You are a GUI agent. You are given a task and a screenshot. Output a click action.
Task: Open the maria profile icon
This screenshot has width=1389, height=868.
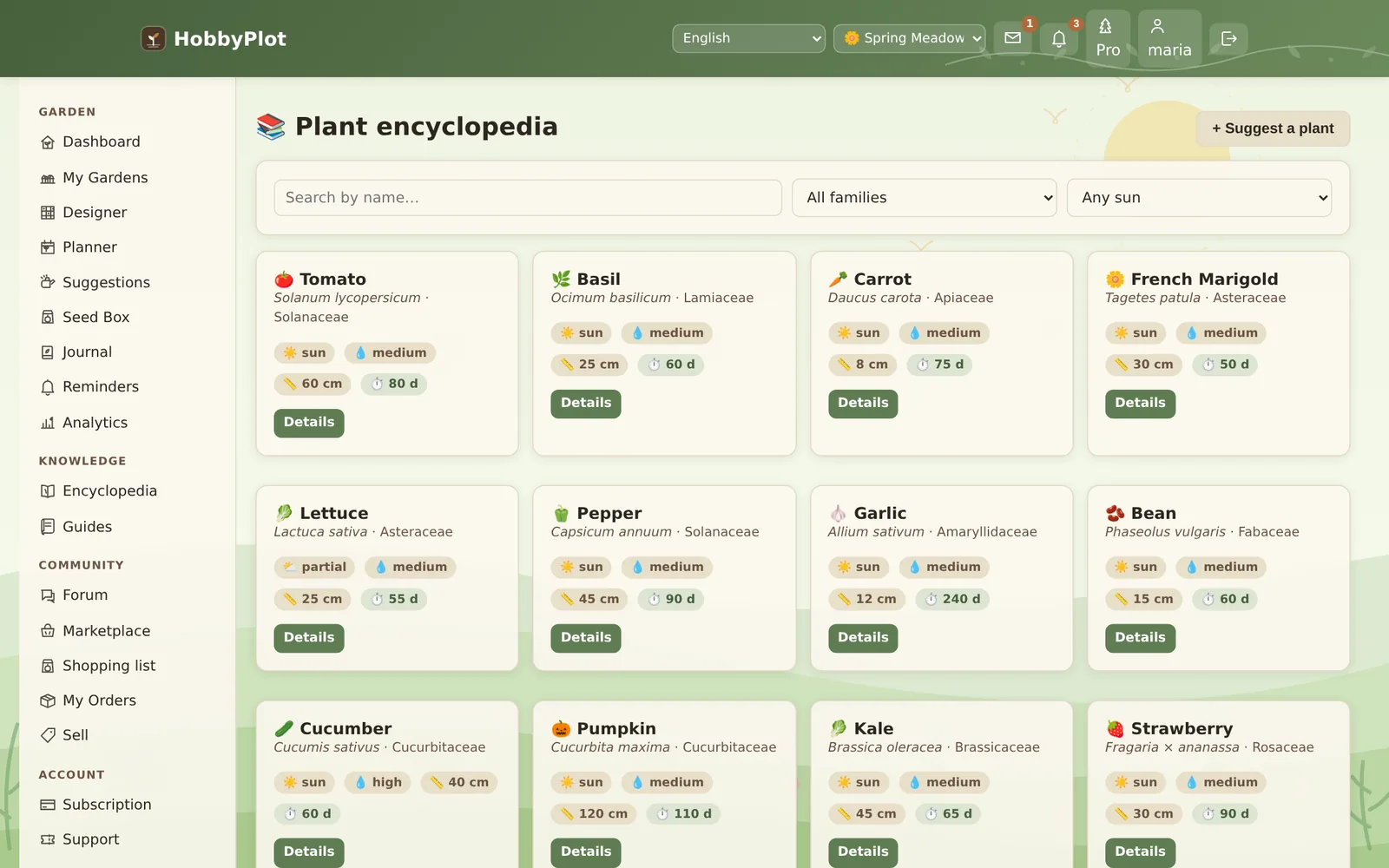1169,38
